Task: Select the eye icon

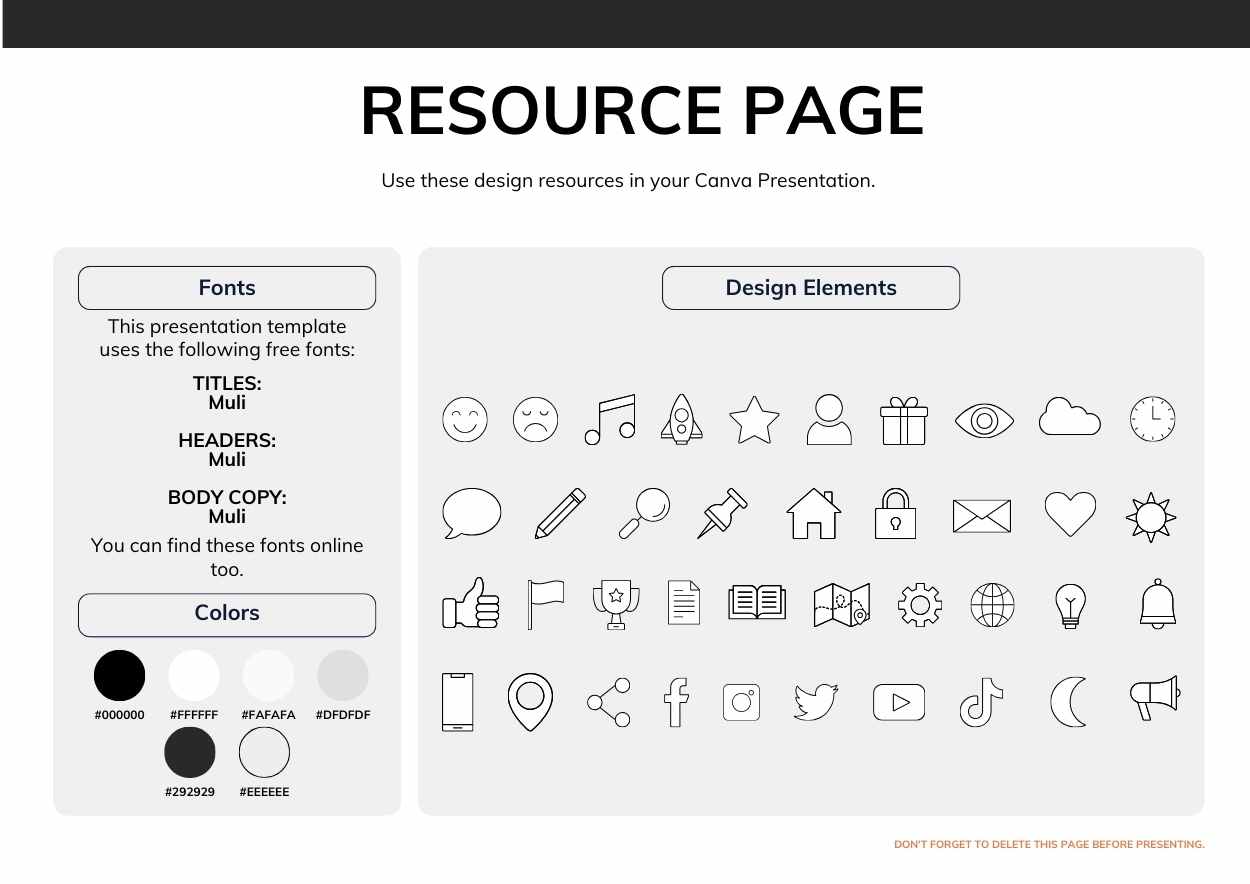Action: (x=985, y=419)
